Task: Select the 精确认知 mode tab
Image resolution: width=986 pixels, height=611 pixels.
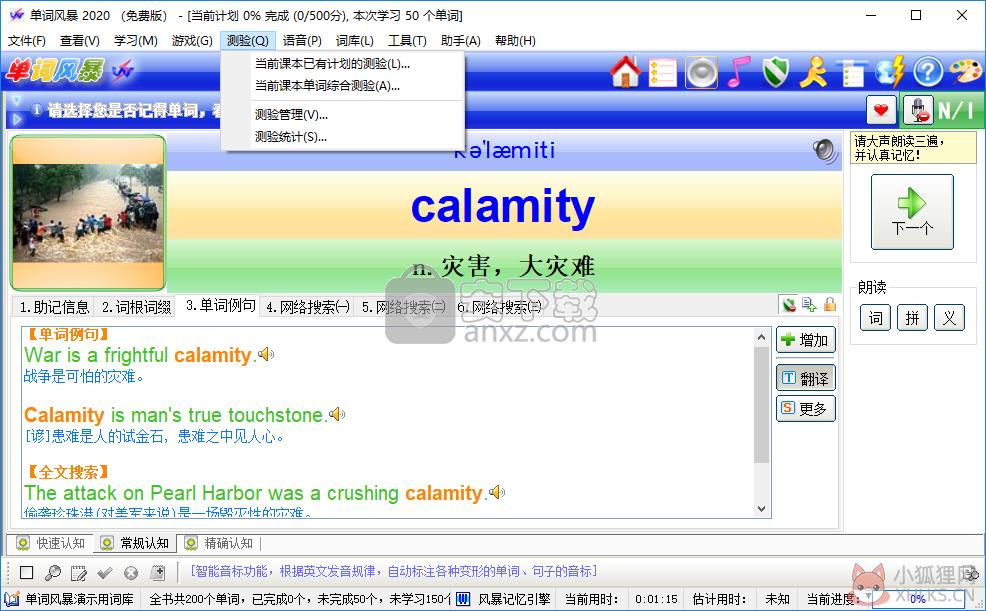Action: click(219, 543)
